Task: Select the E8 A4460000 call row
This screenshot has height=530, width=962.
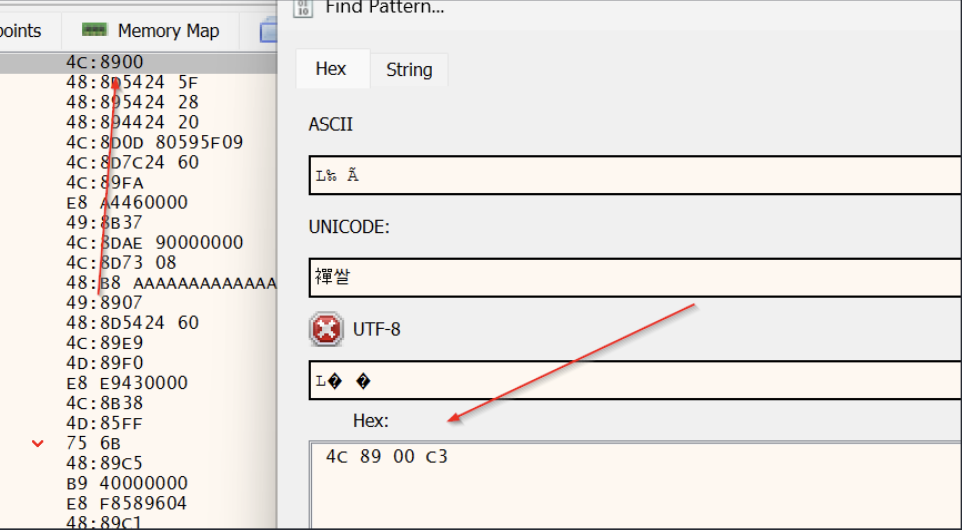Action: [x=126, y=202]
